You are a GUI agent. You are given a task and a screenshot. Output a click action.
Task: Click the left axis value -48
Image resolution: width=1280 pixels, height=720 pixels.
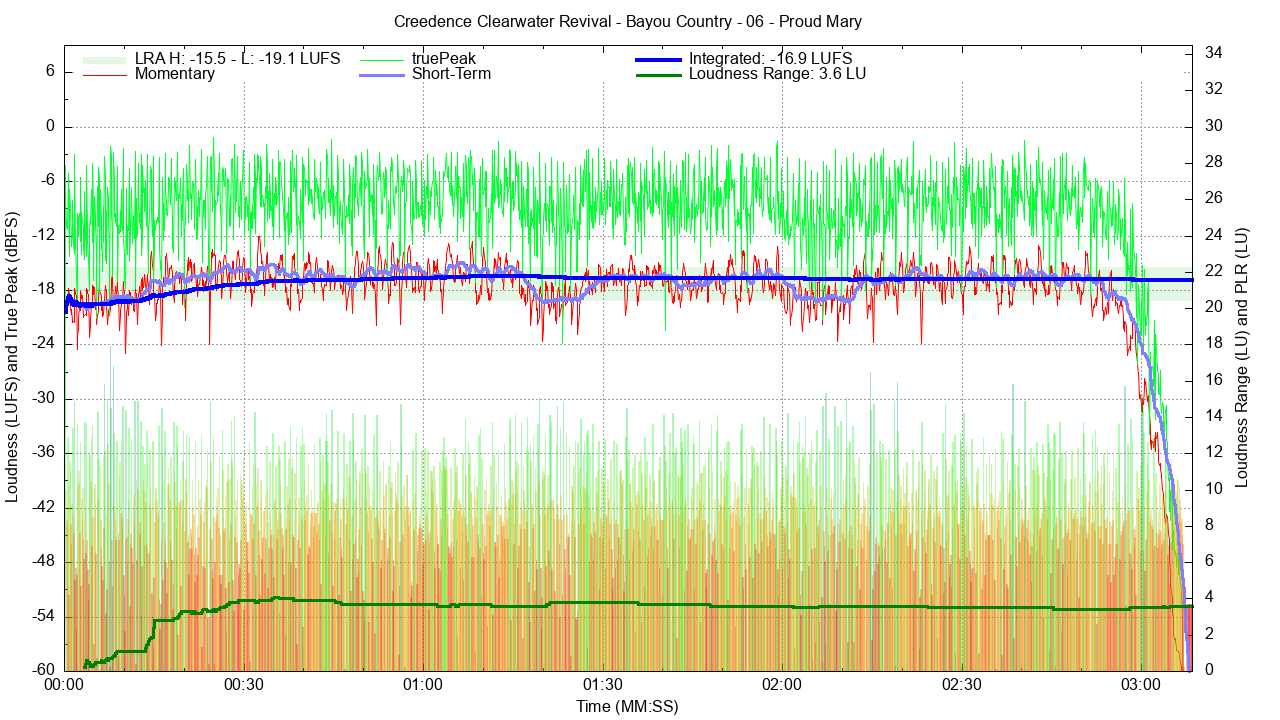[45, 561]
